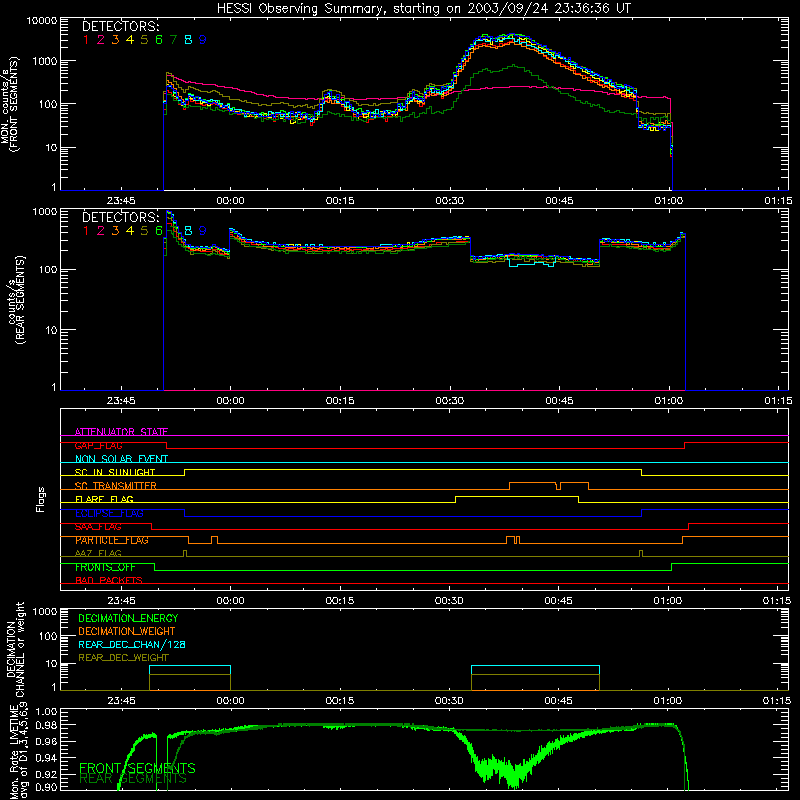This screenshot has width=800, height=800.
Task: Click the ATTENUATOR_STATE flag label
Action: (121, 432)
